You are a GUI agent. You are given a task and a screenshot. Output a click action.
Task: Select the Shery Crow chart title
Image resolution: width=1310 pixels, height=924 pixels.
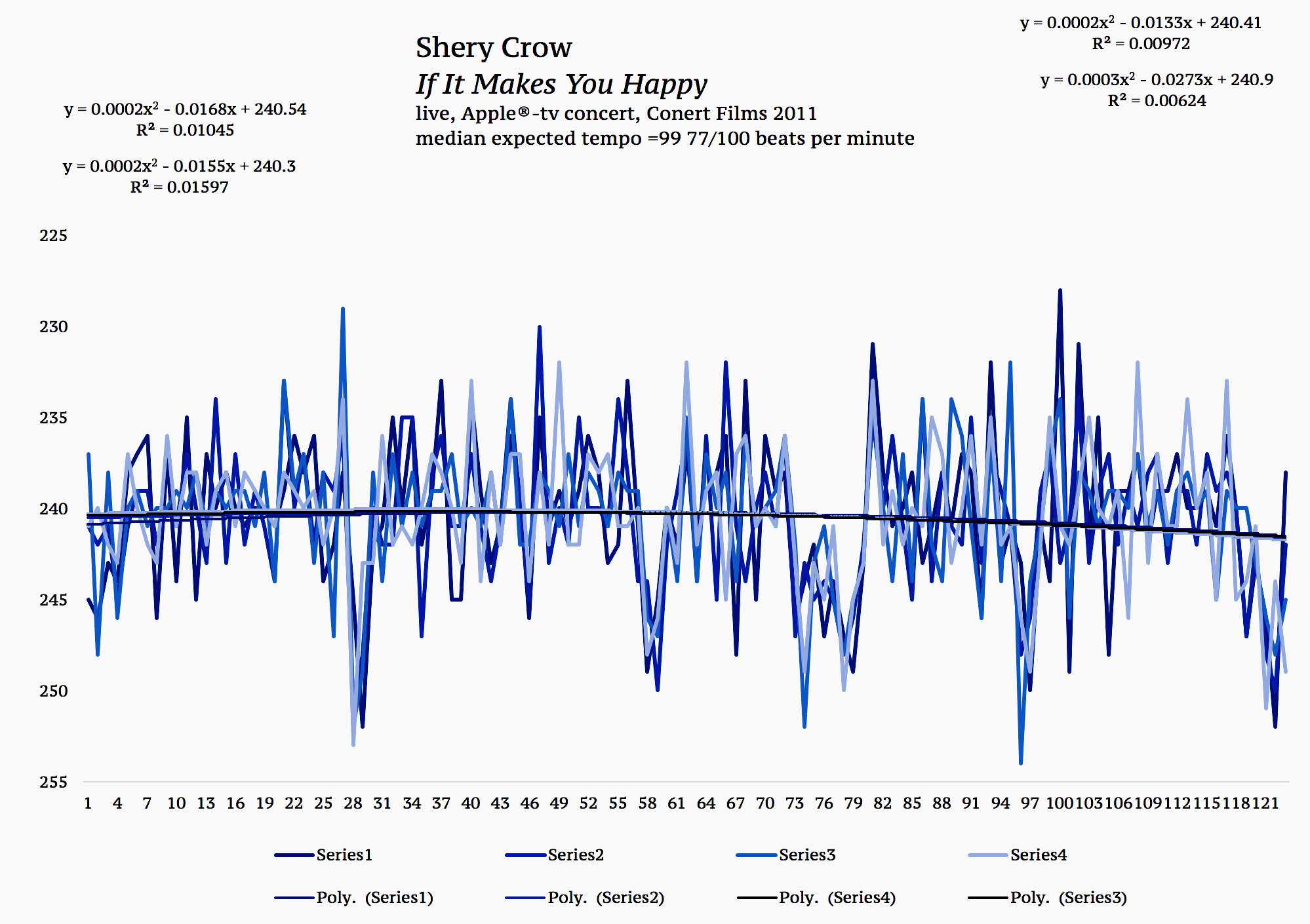[493, 47]
